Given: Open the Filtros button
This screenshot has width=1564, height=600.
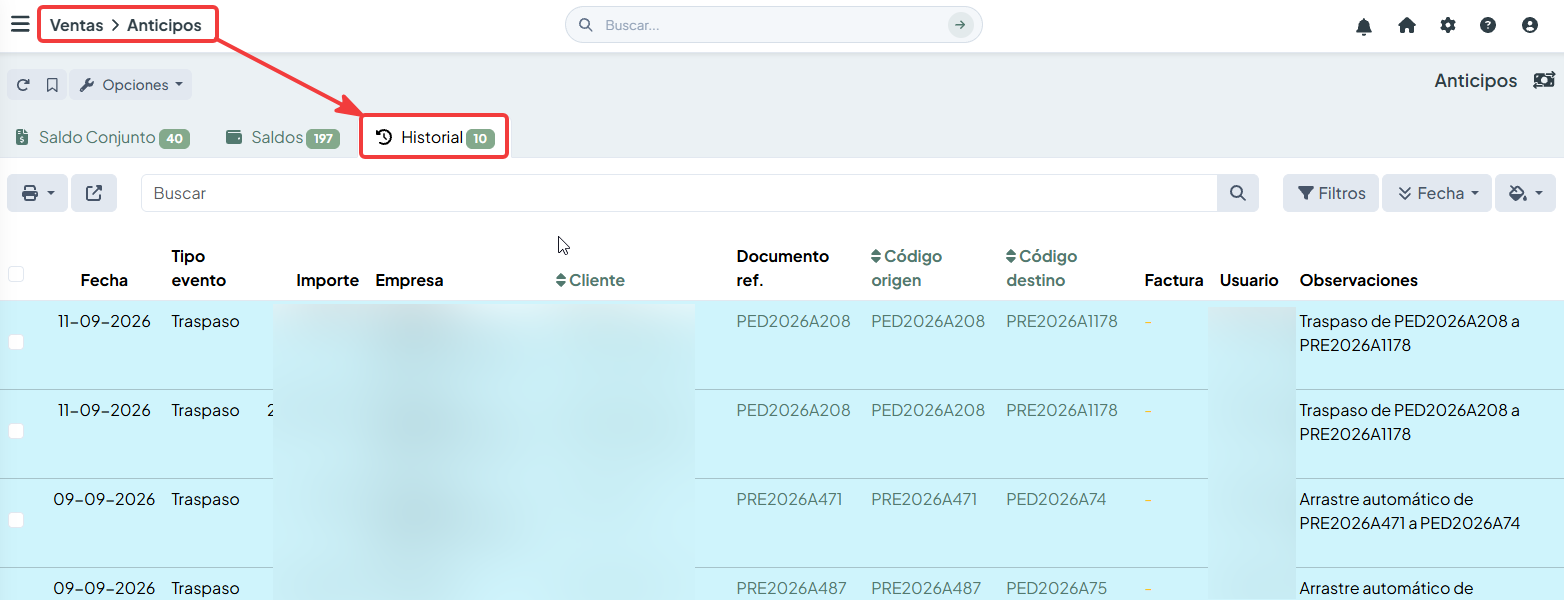Looking at the screenshot, I should point(1331,193).
